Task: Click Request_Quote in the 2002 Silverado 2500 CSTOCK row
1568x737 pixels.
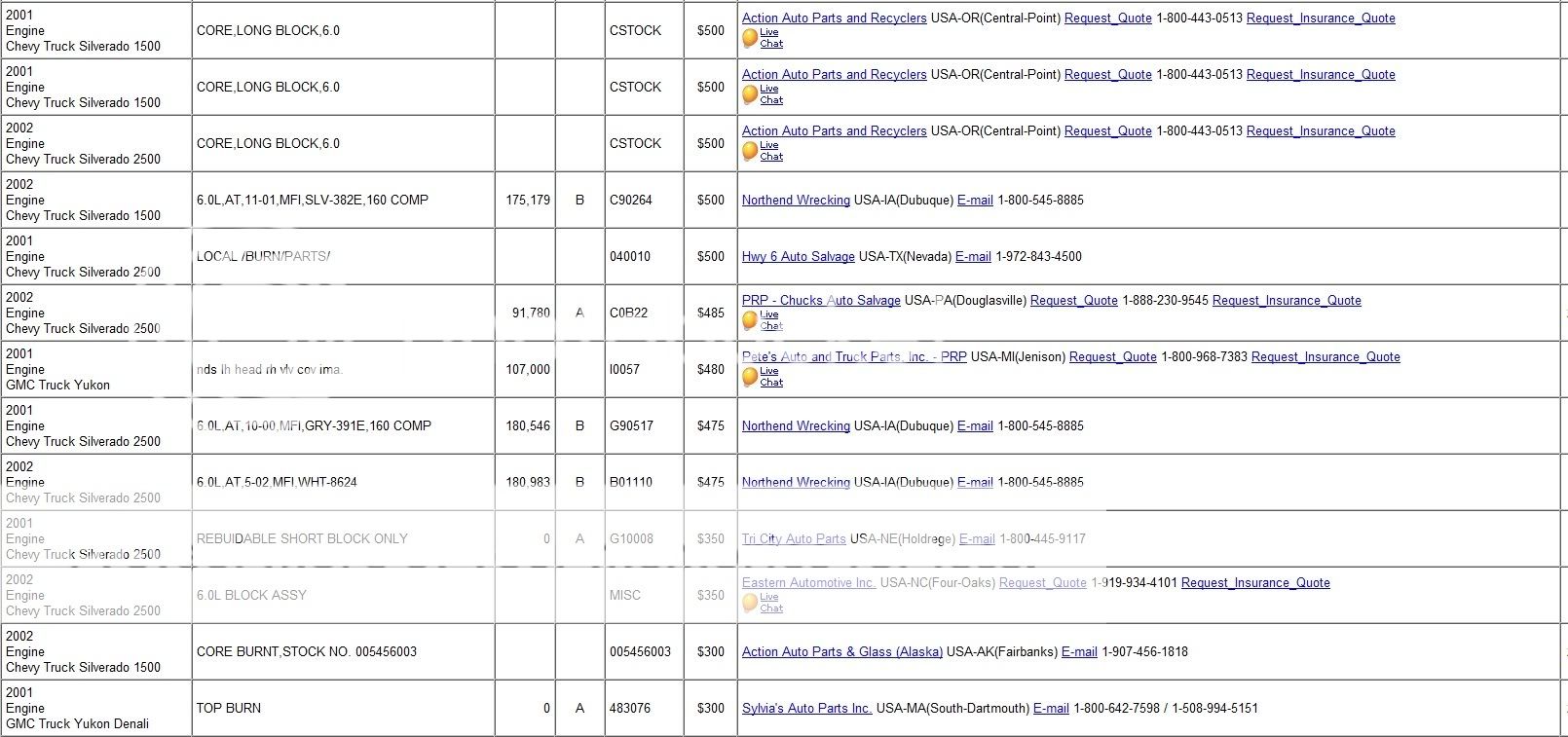Action: click(x=1107, y=130)
